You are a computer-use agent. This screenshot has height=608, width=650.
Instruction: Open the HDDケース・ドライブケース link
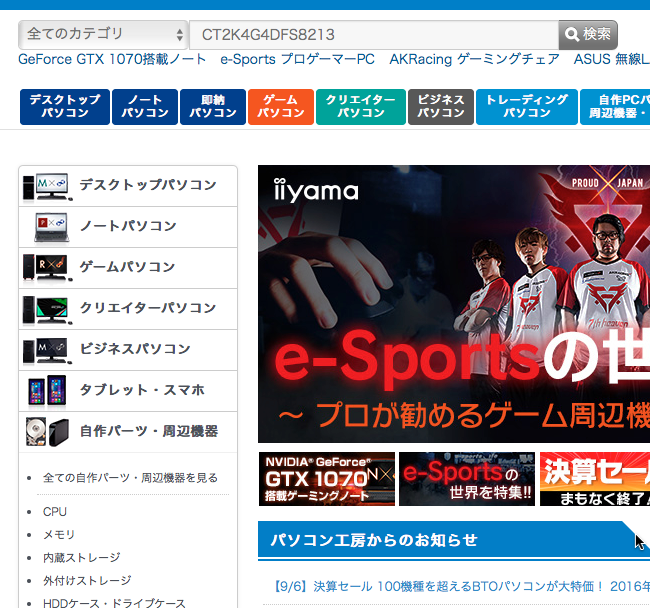tap(114, 603)
